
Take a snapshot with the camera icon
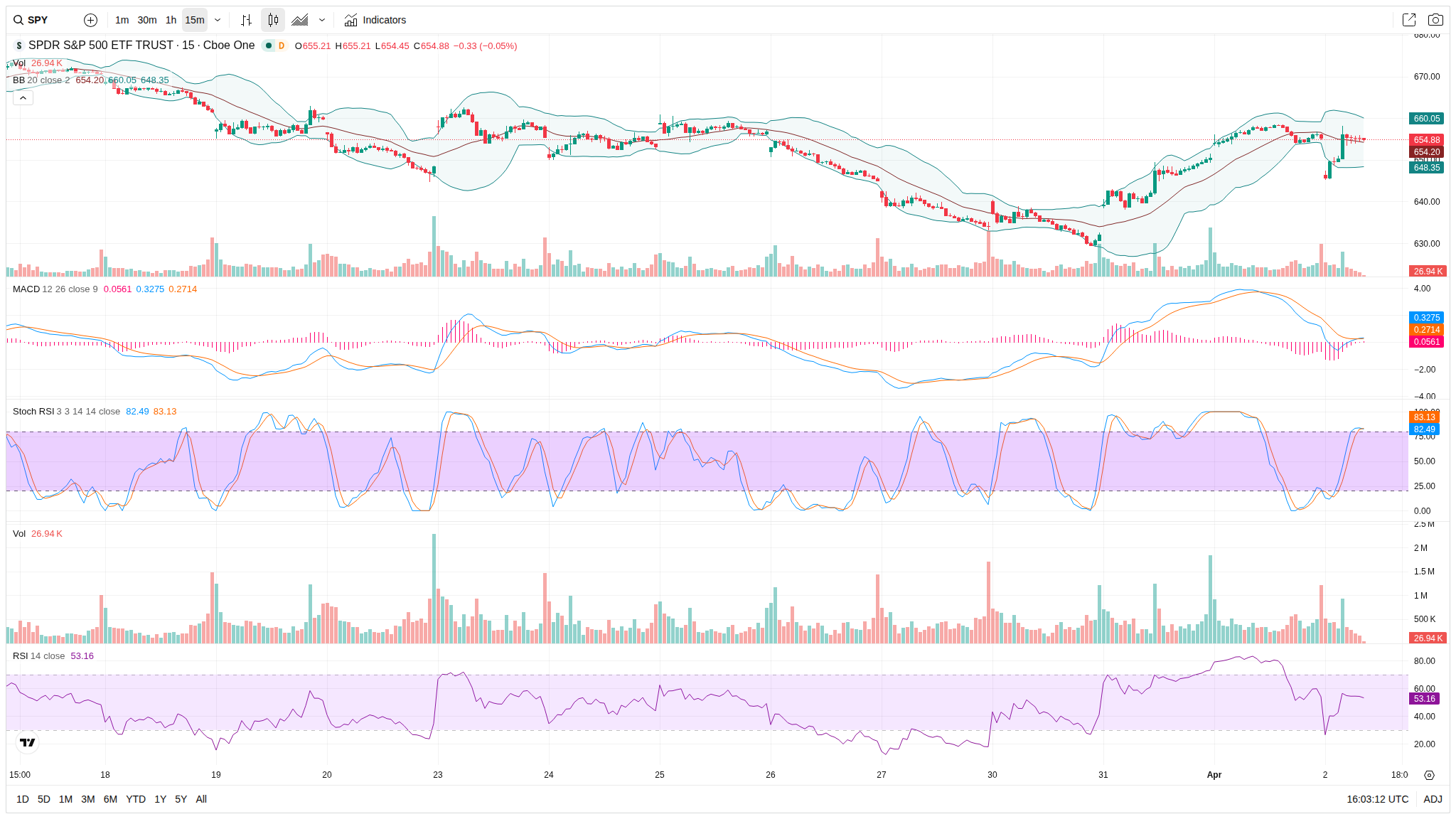[1435, 20]
